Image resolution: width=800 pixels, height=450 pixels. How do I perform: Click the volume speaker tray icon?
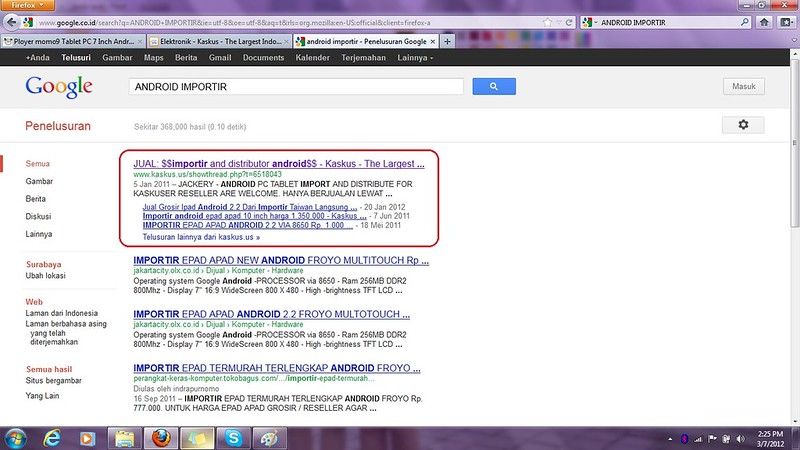point(740,439)
